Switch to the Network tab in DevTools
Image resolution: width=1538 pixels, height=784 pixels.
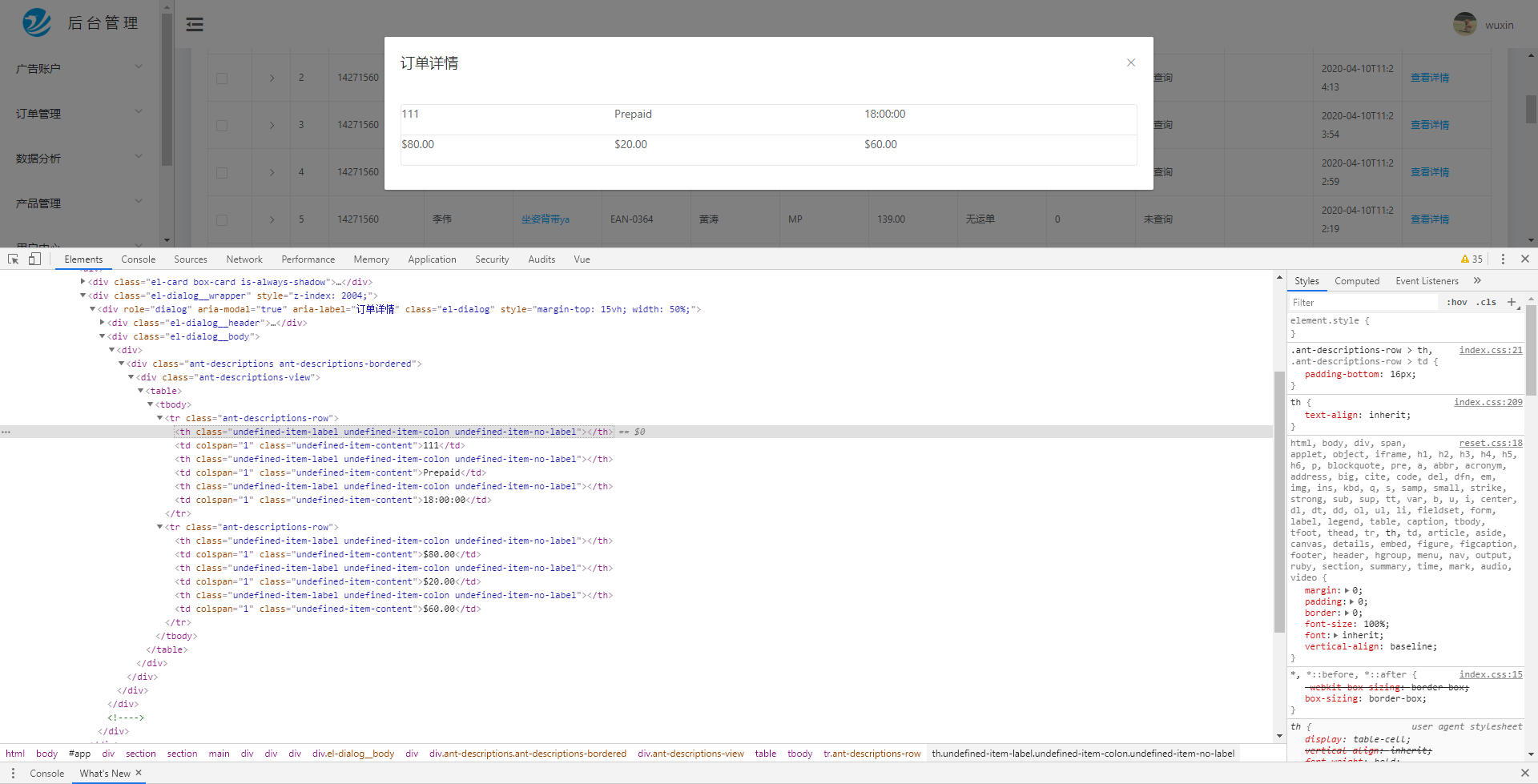244,259
